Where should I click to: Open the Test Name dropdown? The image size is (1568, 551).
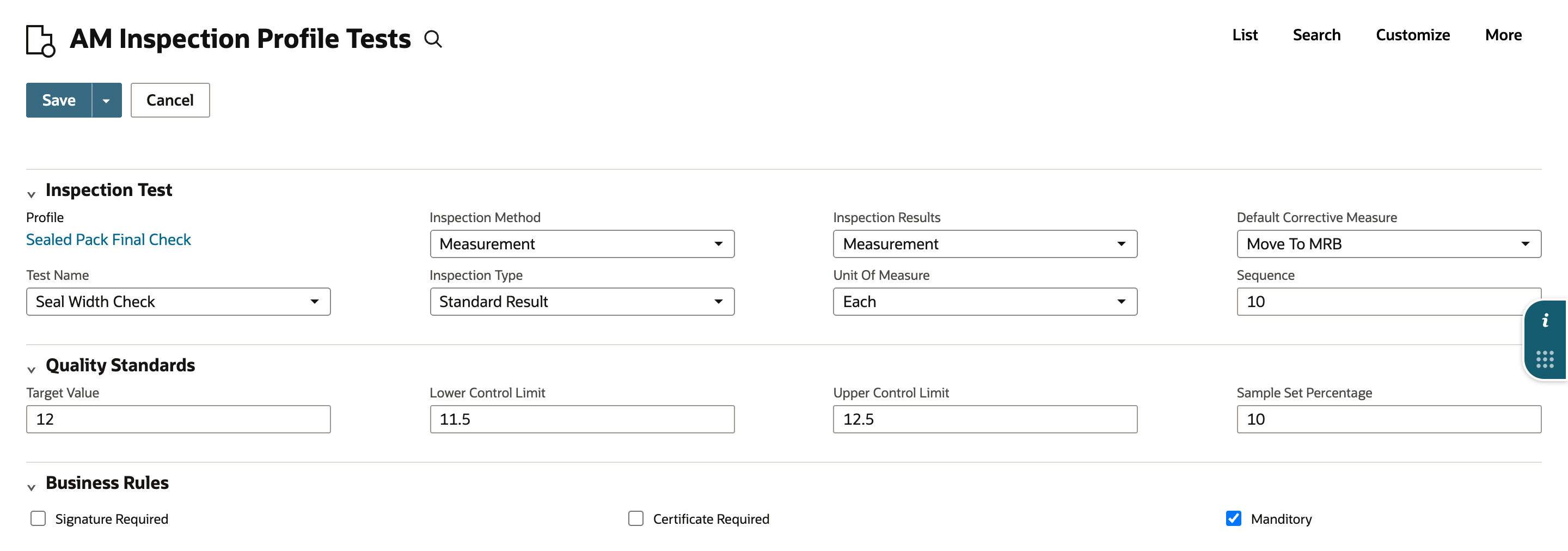(179, 302)
